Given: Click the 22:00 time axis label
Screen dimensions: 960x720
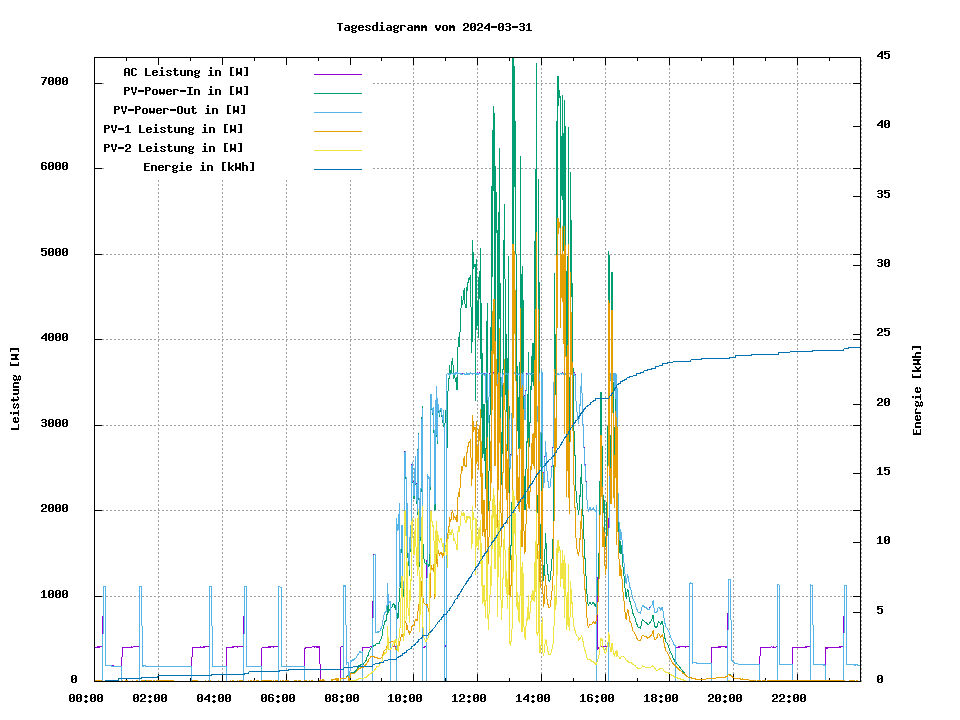Looking at the screenshot, I should click(x=788, y=698).
